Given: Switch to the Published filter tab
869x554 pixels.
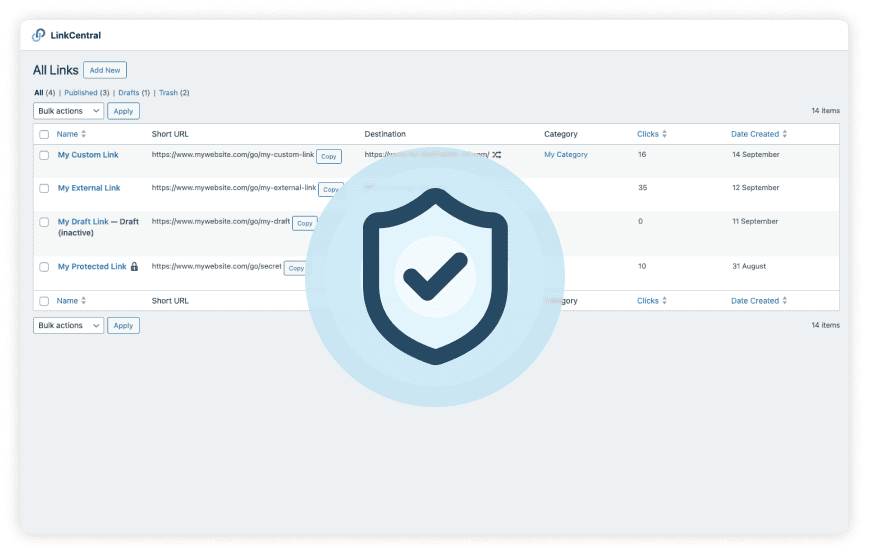Looking at the screenshot, I should [80, 93].
